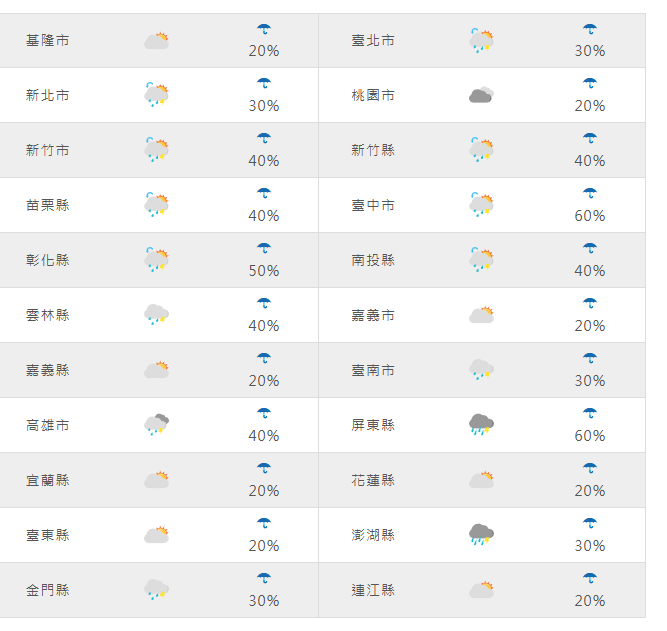
Task: Click the rain cloud icon for 澎湖縣
Action: point(482,535)
